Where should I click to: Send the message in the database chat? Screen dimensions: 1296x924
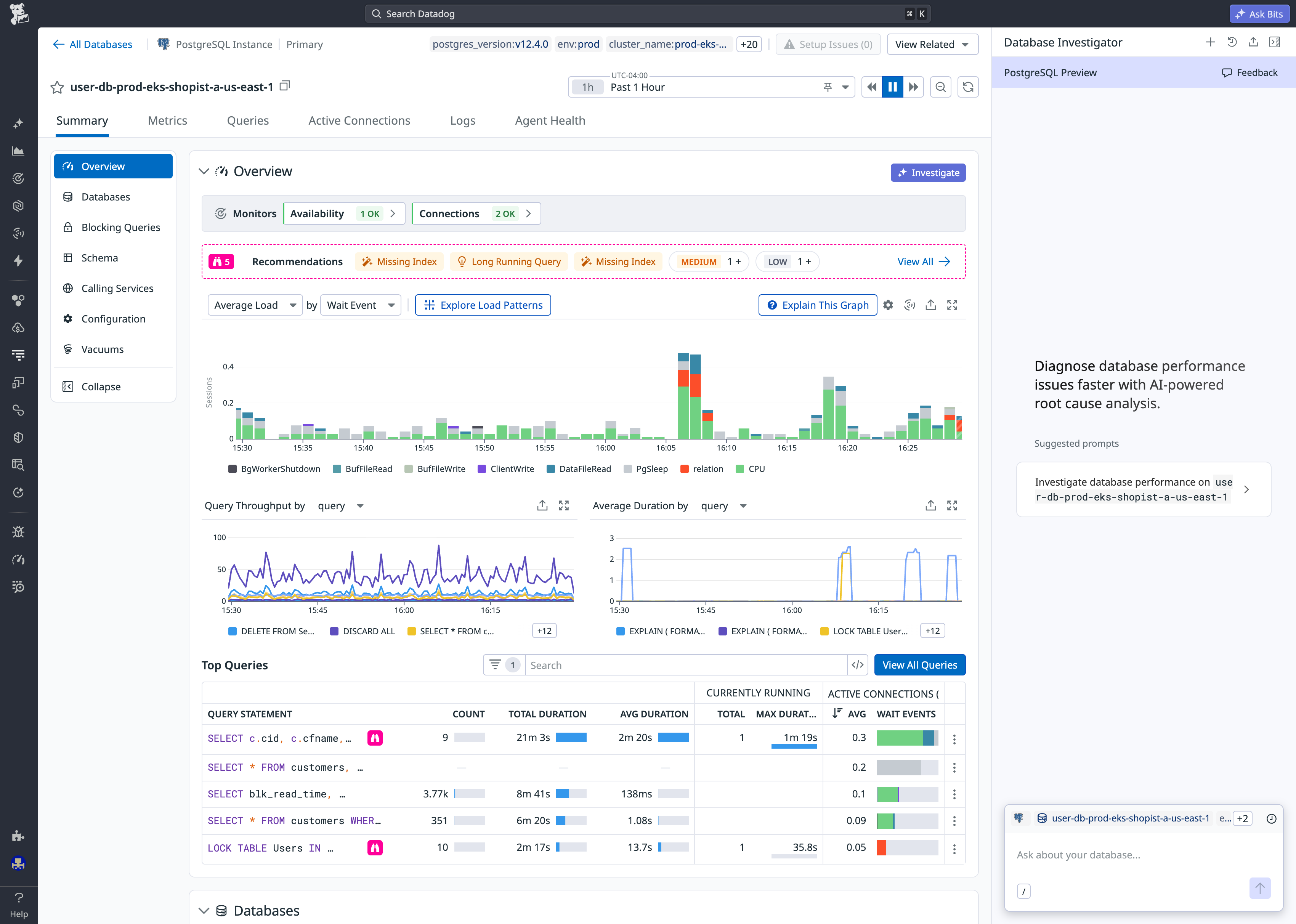1260,888
